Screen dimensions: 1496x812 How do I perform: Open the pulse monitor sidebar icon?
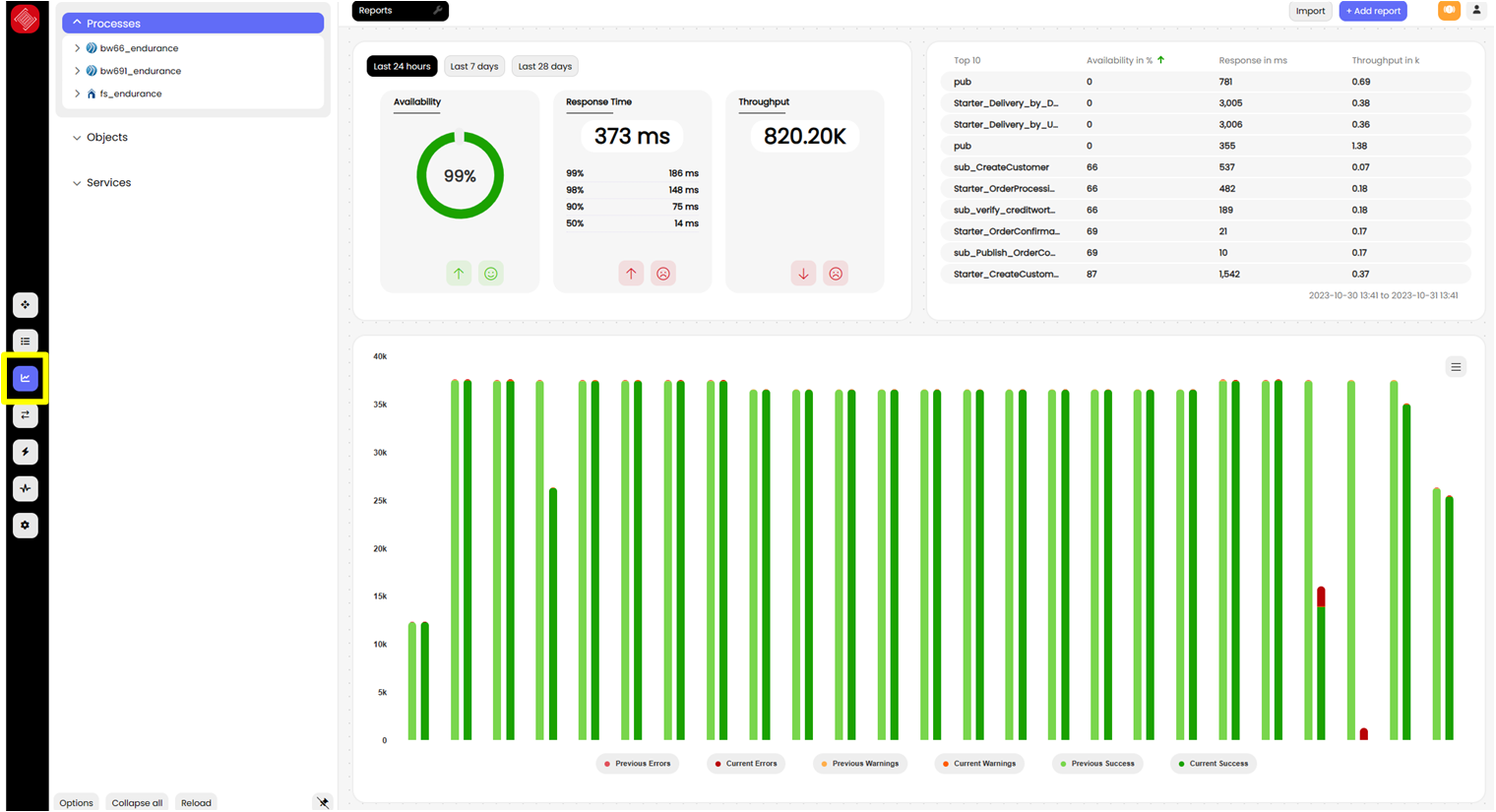(x=26, y=488)
